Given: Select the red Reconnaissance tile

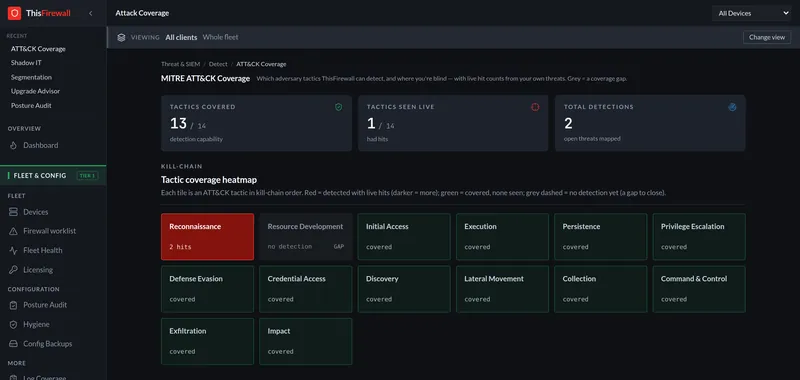Looking at the screenshot, I should (x=207, y=237).
